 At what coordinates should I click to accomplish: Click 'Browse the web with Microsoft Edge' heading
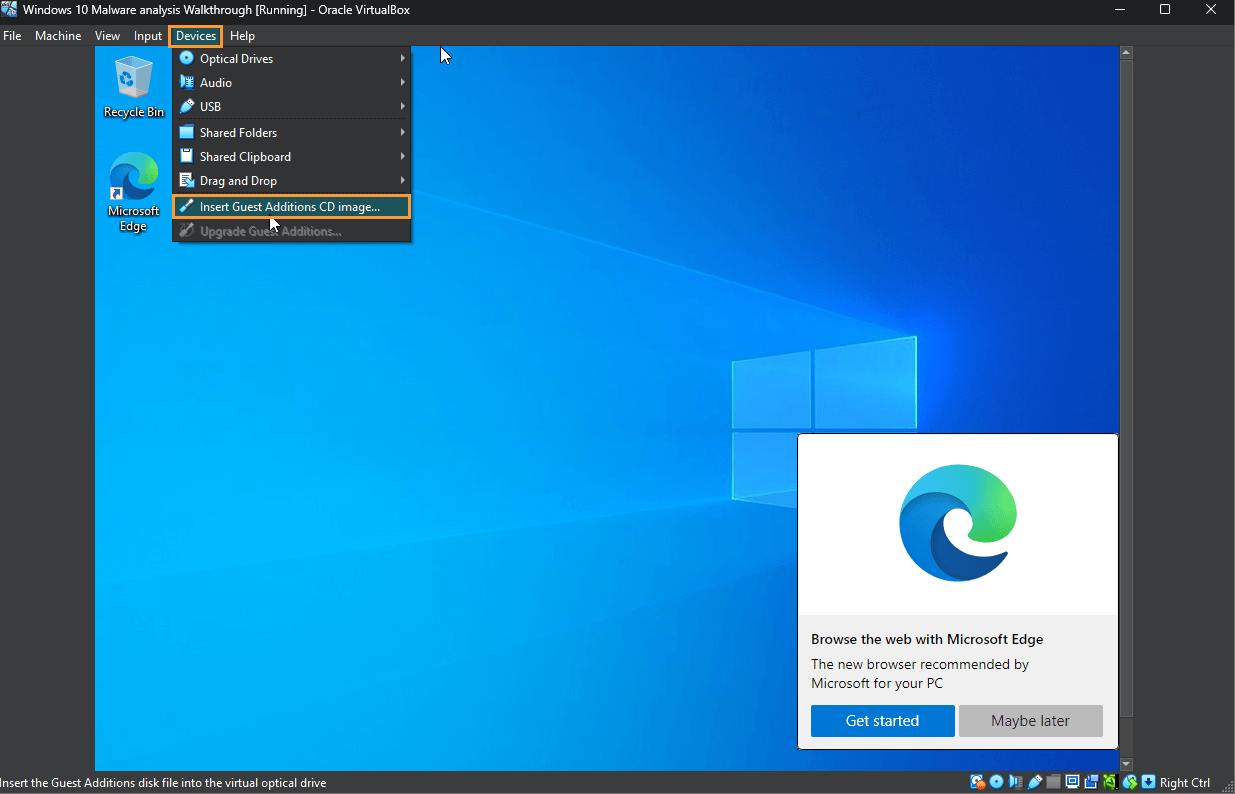click(x=927, y=639)
